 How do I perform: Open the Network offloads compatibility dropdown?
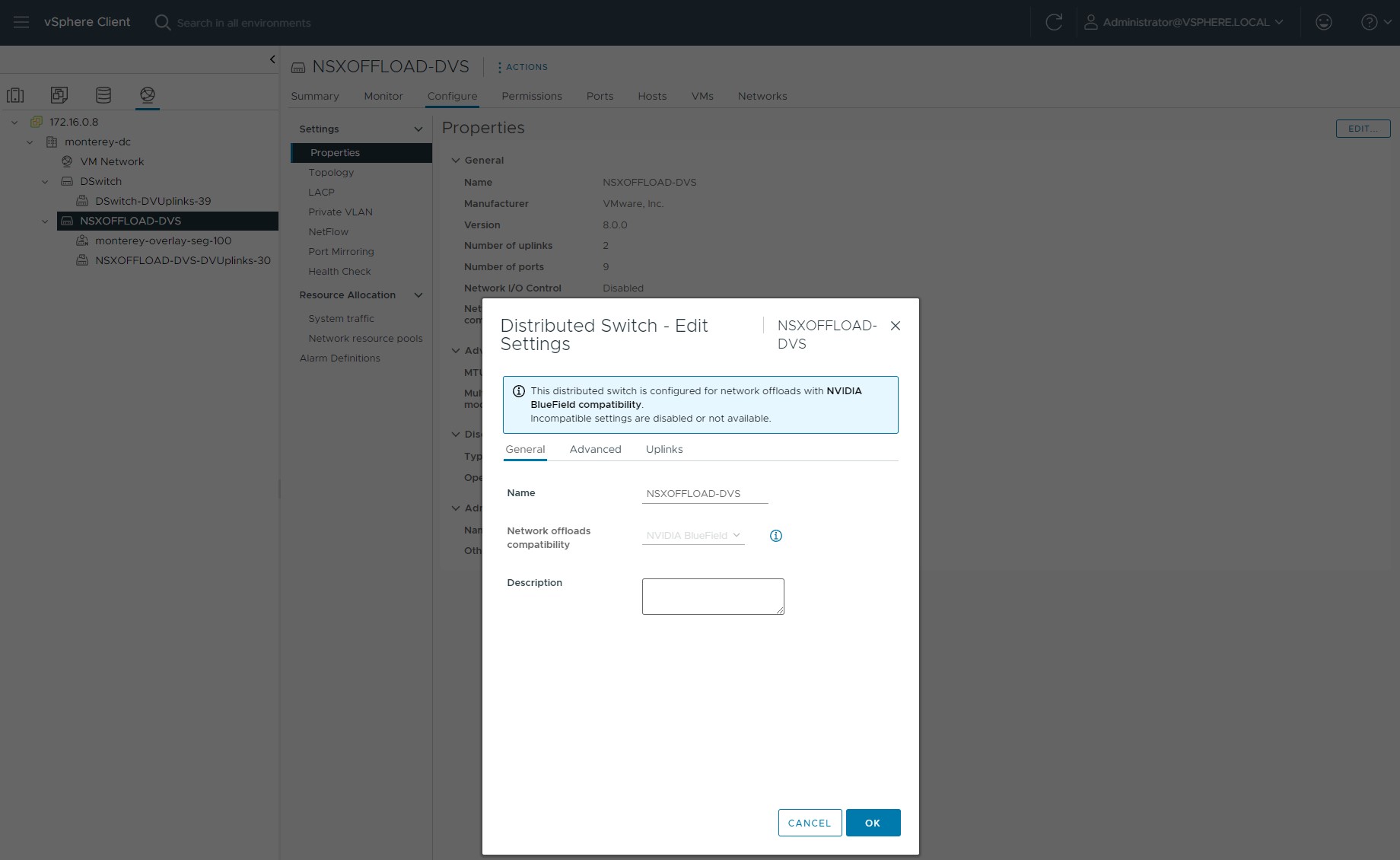[x=693, y=536]
